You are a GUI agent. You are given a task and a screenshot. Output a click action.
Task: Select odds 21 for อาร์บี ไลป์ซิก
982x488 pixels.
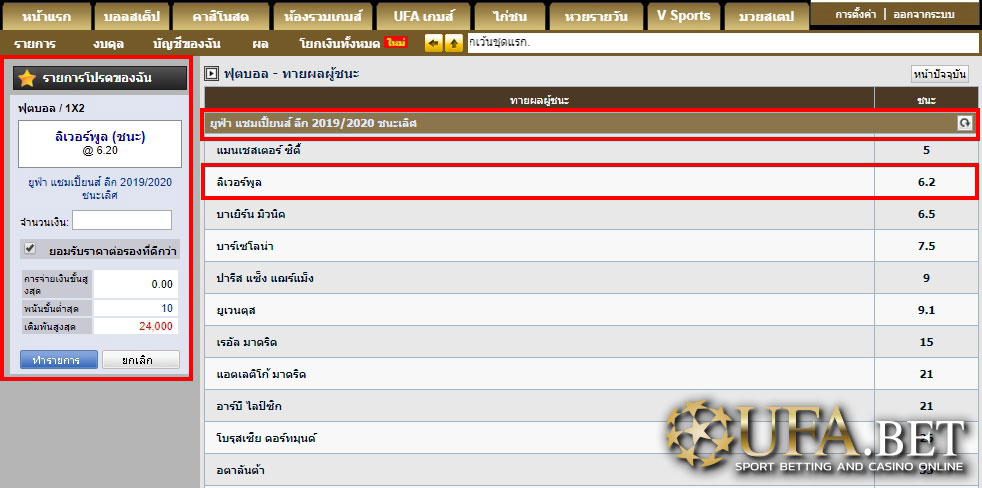pyautogui.click(x=926, y=406)
